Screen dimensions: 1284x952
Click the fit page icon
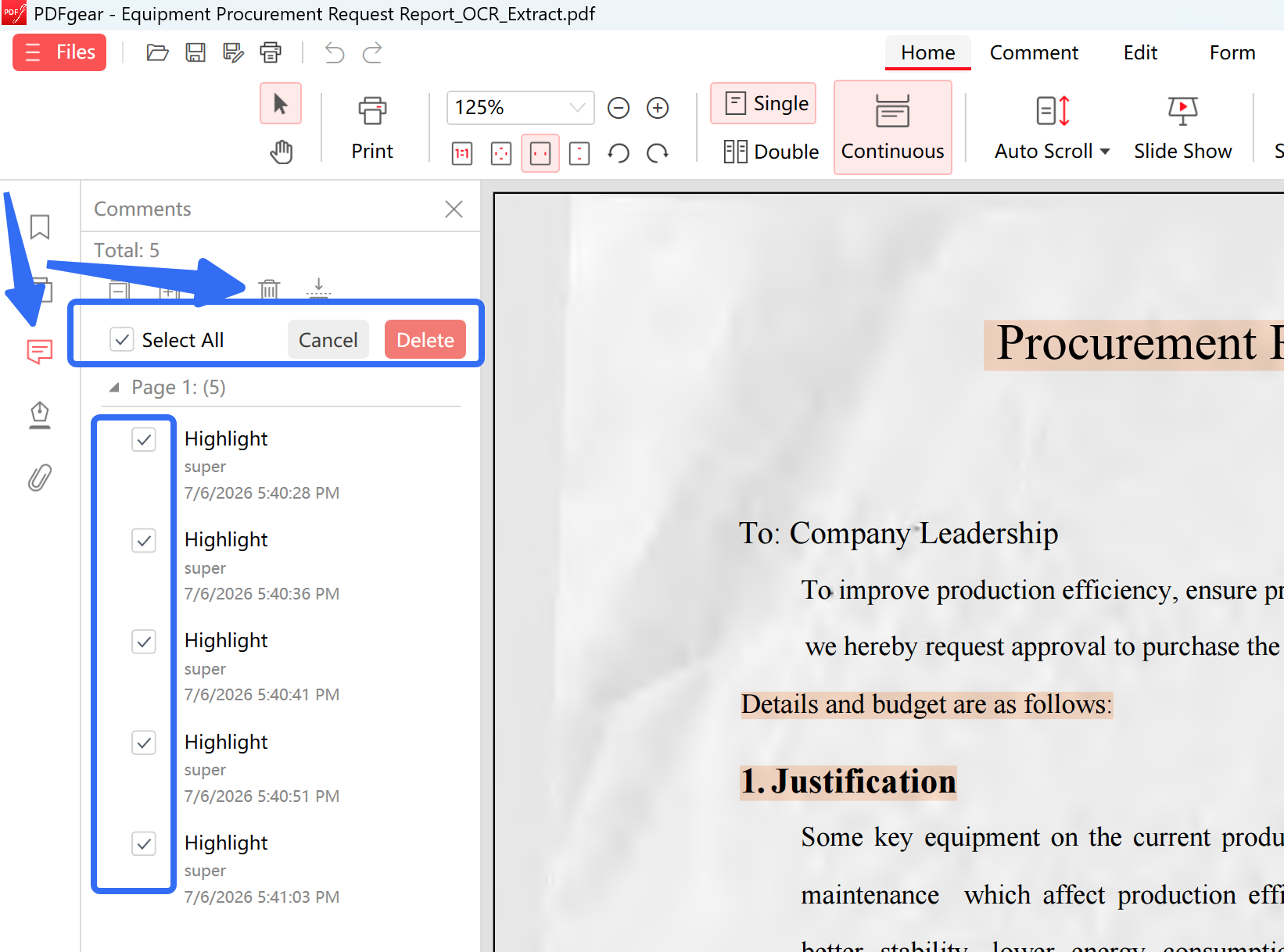tap(501, 153)
